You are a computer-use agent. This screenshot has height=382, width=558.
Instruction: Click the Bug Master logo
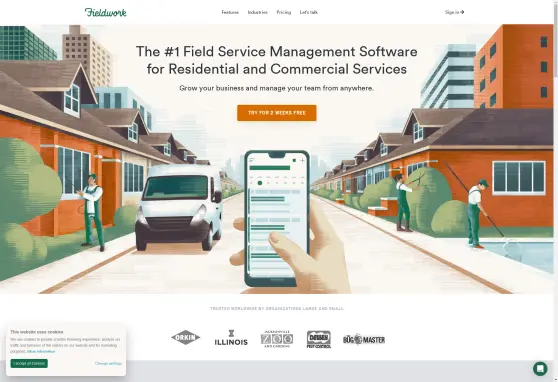click(x=364, y=340)
